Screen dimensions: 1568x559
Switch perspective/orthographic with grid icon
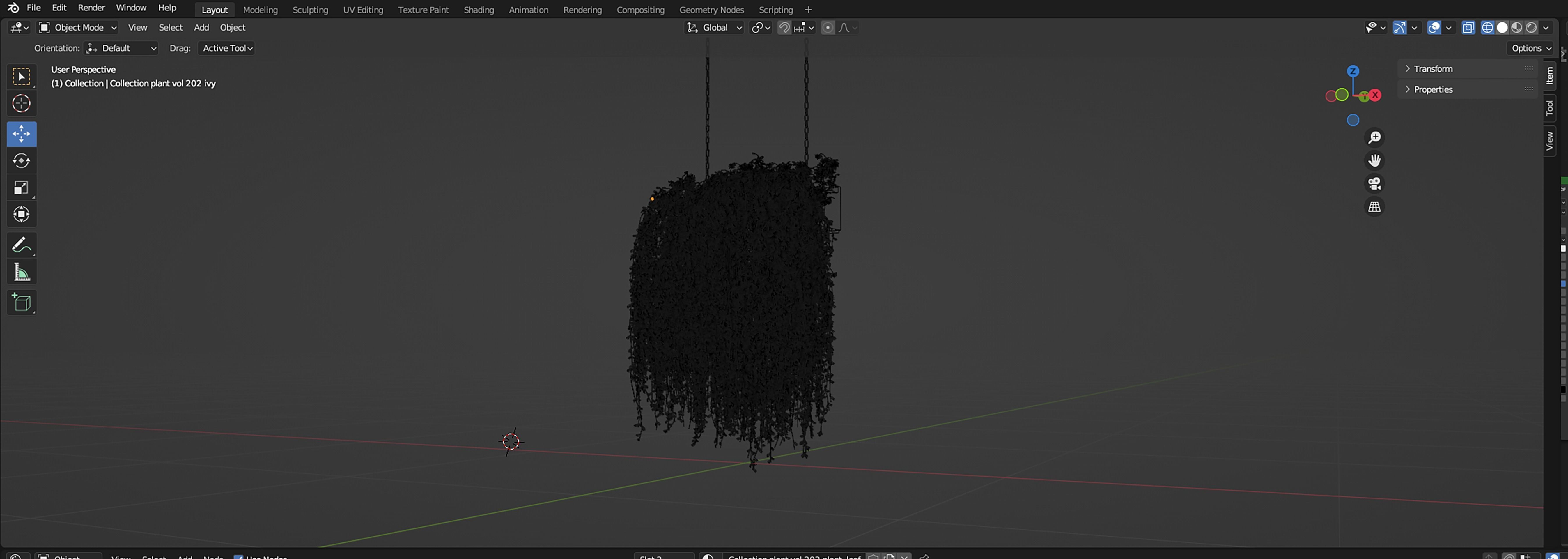click(x=1374, y=207)
